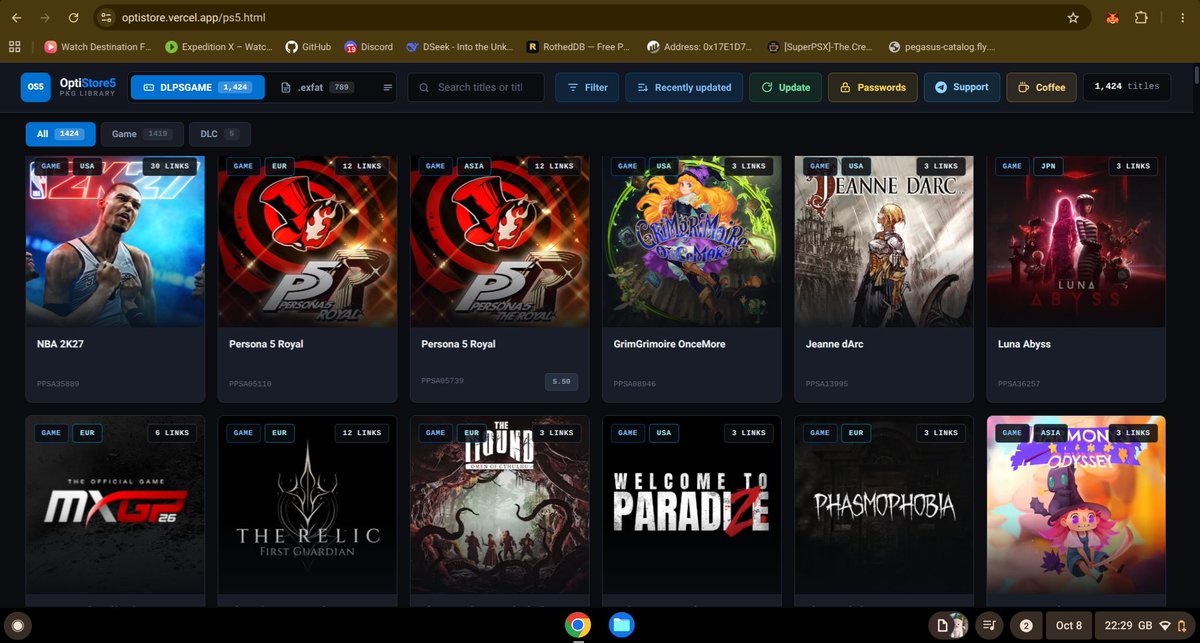Select the Game 1419 filter tab
1200x643 pixels.
141,134
